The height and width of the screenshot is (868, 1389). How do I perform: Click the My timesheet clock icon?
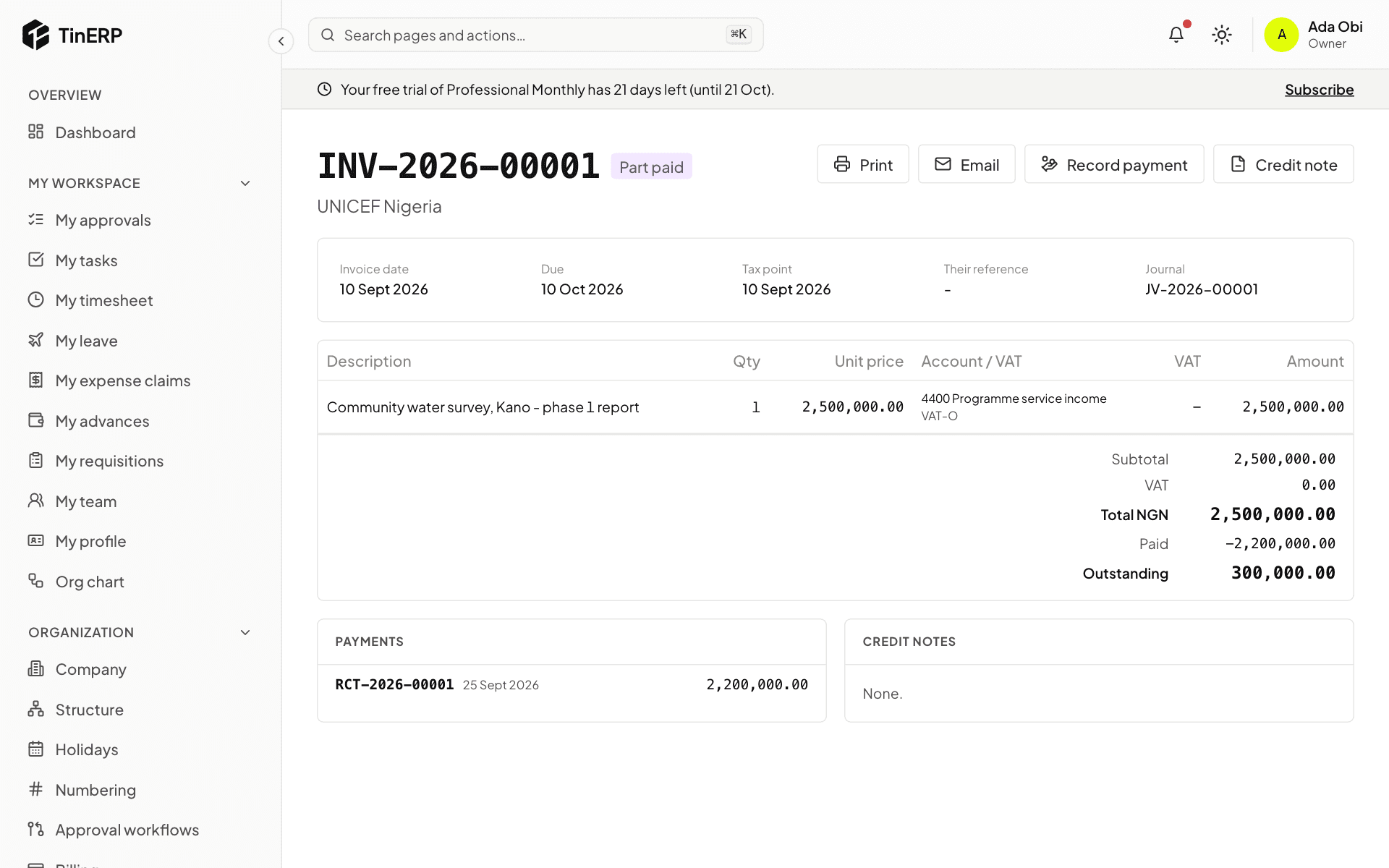click(35, 299)
